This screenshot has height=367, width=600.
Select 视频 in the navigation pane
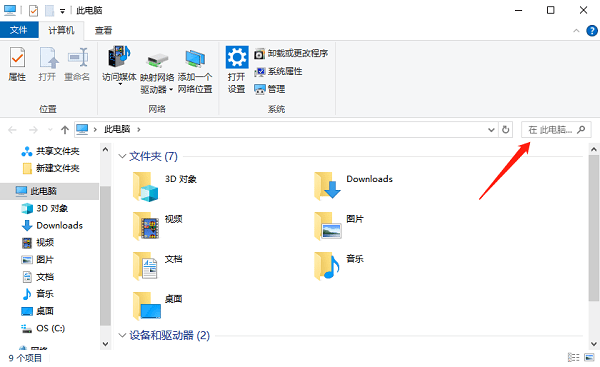[38, 243]
